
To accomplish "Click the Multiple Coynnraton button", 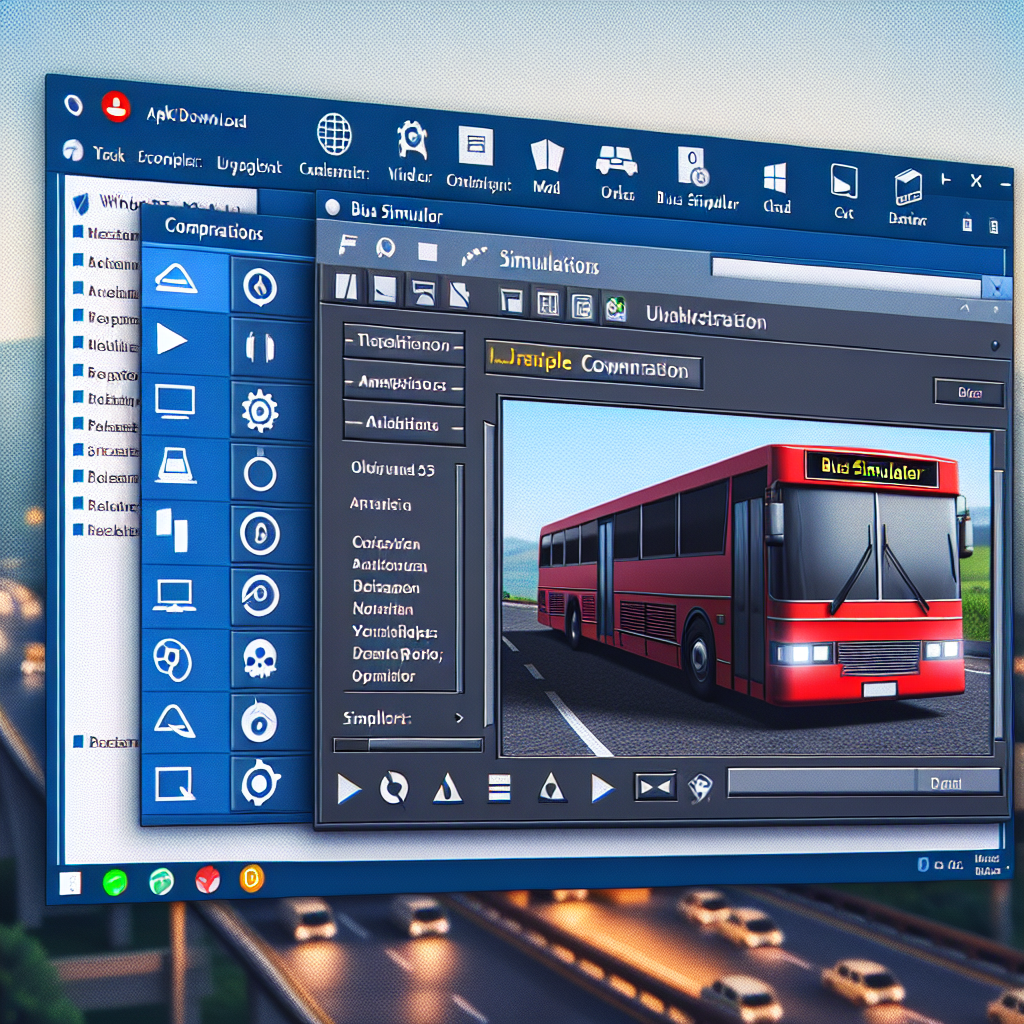I will pos(593,364).
